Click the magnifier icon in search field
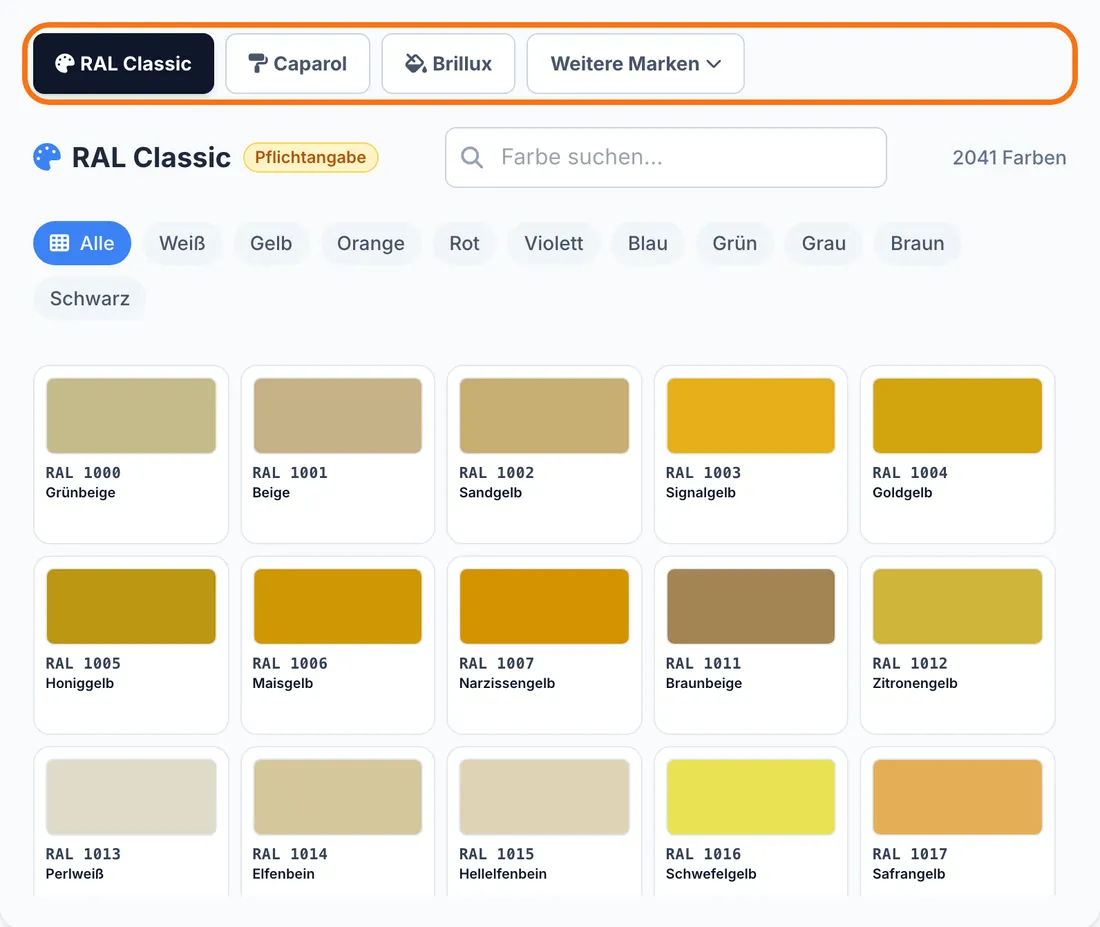The height and width of the screenshot is (927, 1100). point(471,157)
